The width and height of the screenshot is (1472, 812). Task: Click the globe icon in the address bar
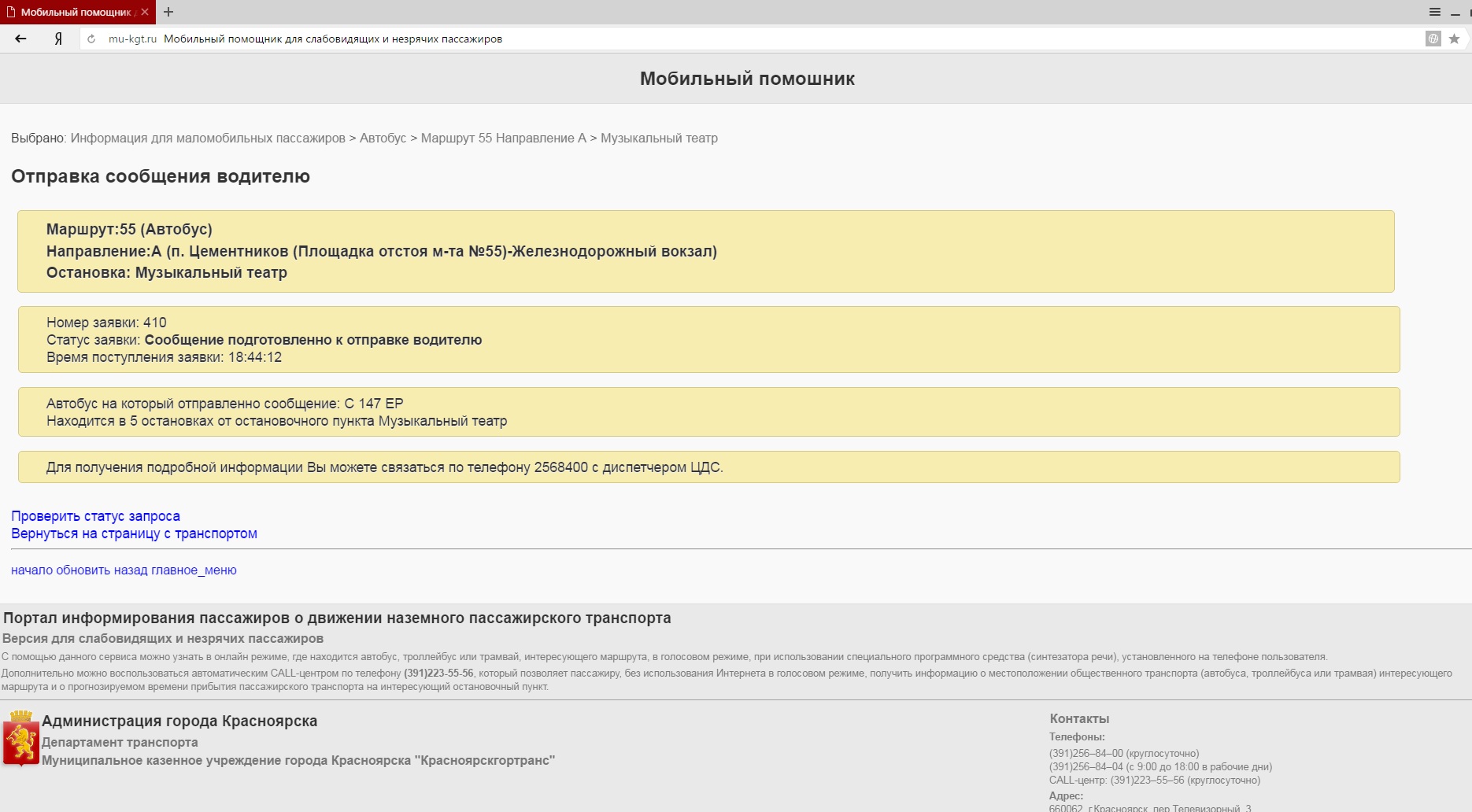coord(1433,39)
